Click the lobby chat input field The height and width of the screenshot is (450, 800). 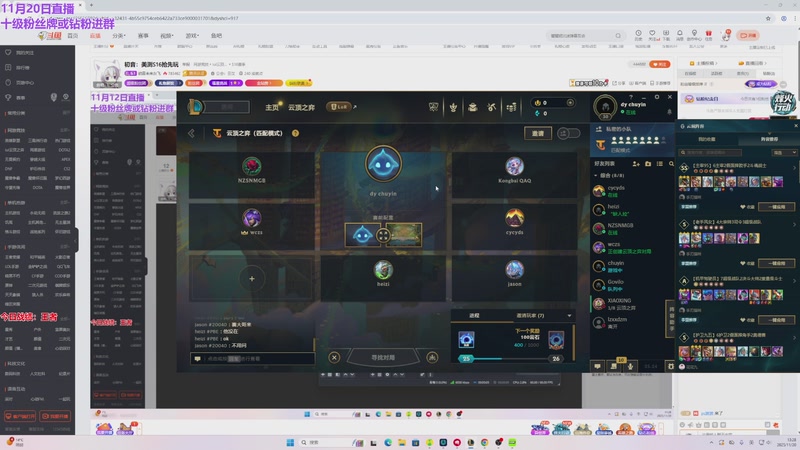[x=253, y=359]
